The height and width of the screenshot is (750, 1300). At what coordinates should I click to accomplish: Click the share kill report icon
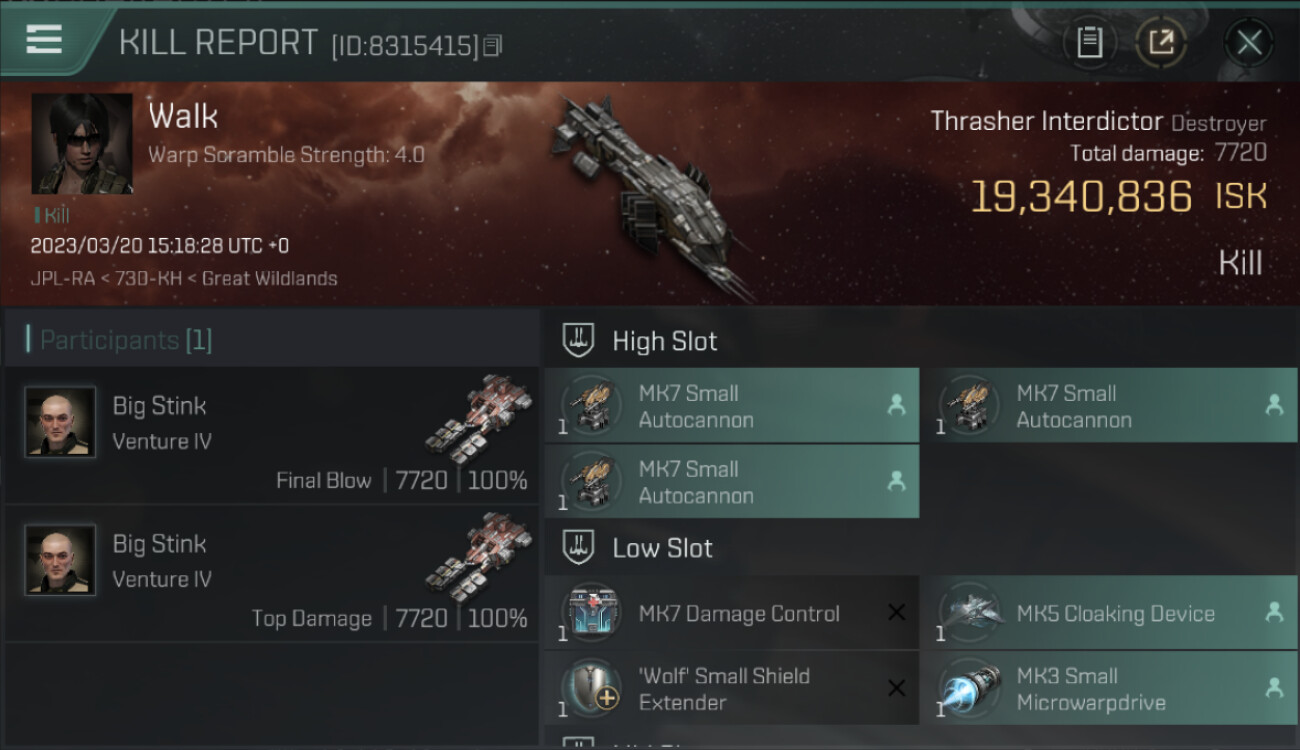point(1161,42)
